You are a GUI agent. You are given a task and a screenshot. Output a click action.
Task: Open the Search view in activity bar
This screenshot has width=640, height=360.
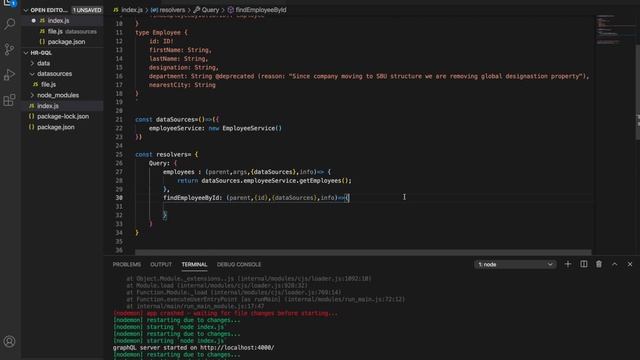tap(9, 24)
